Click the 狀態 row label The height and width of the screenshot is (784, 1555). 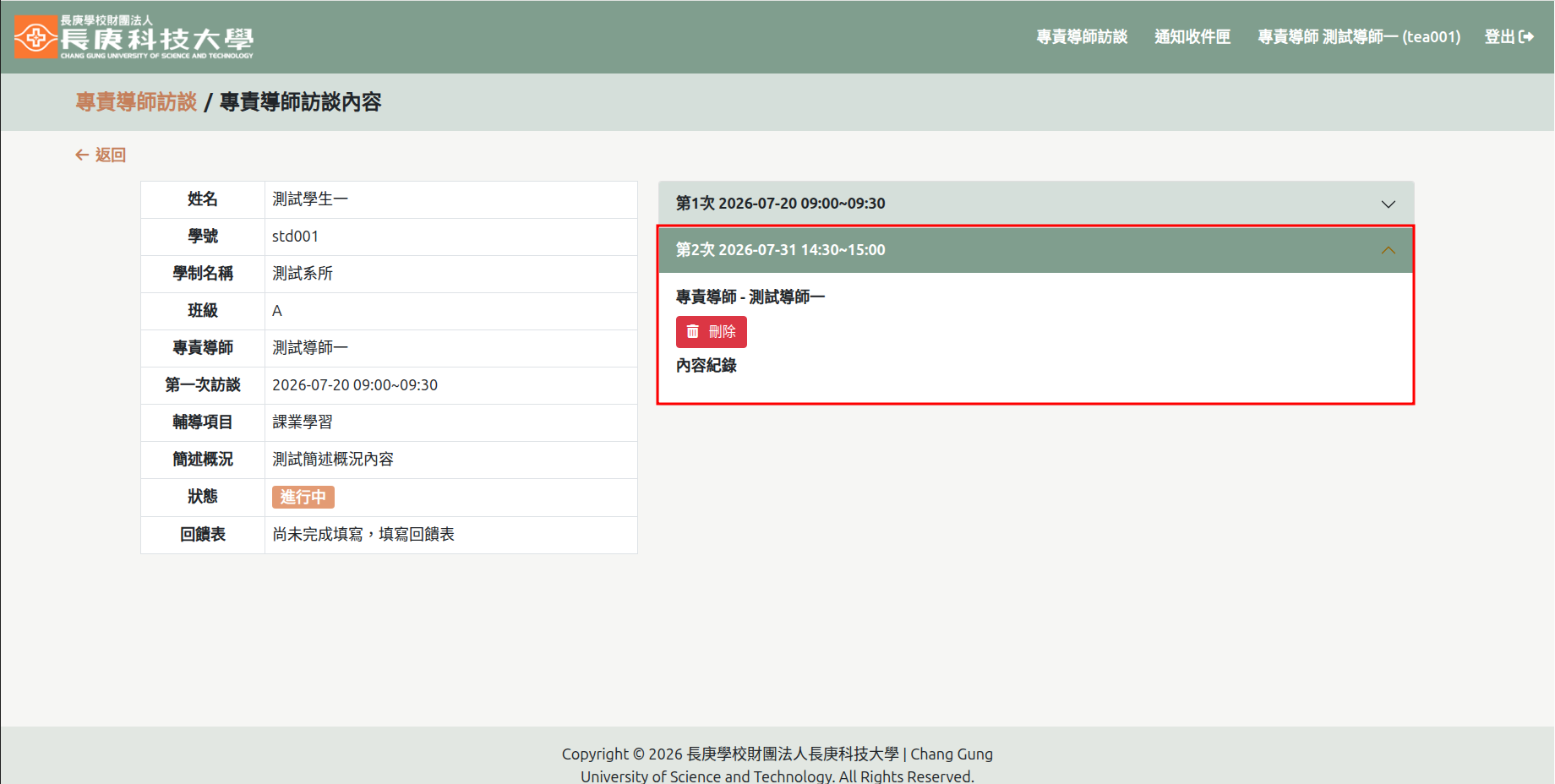(x=203, y=497)
